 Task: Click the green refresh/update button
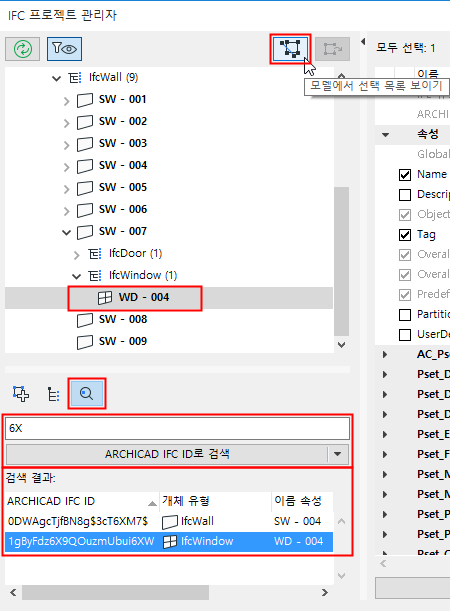(x=23, y=49)
